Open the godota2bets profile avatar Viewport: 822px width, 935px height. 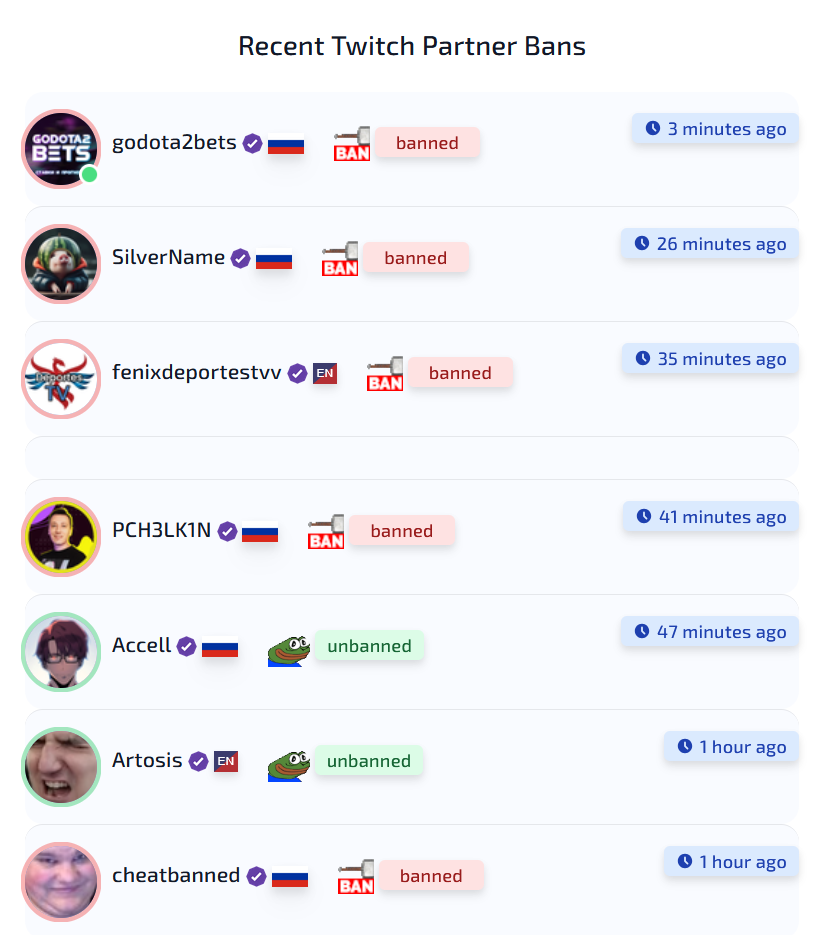[61, 148]
